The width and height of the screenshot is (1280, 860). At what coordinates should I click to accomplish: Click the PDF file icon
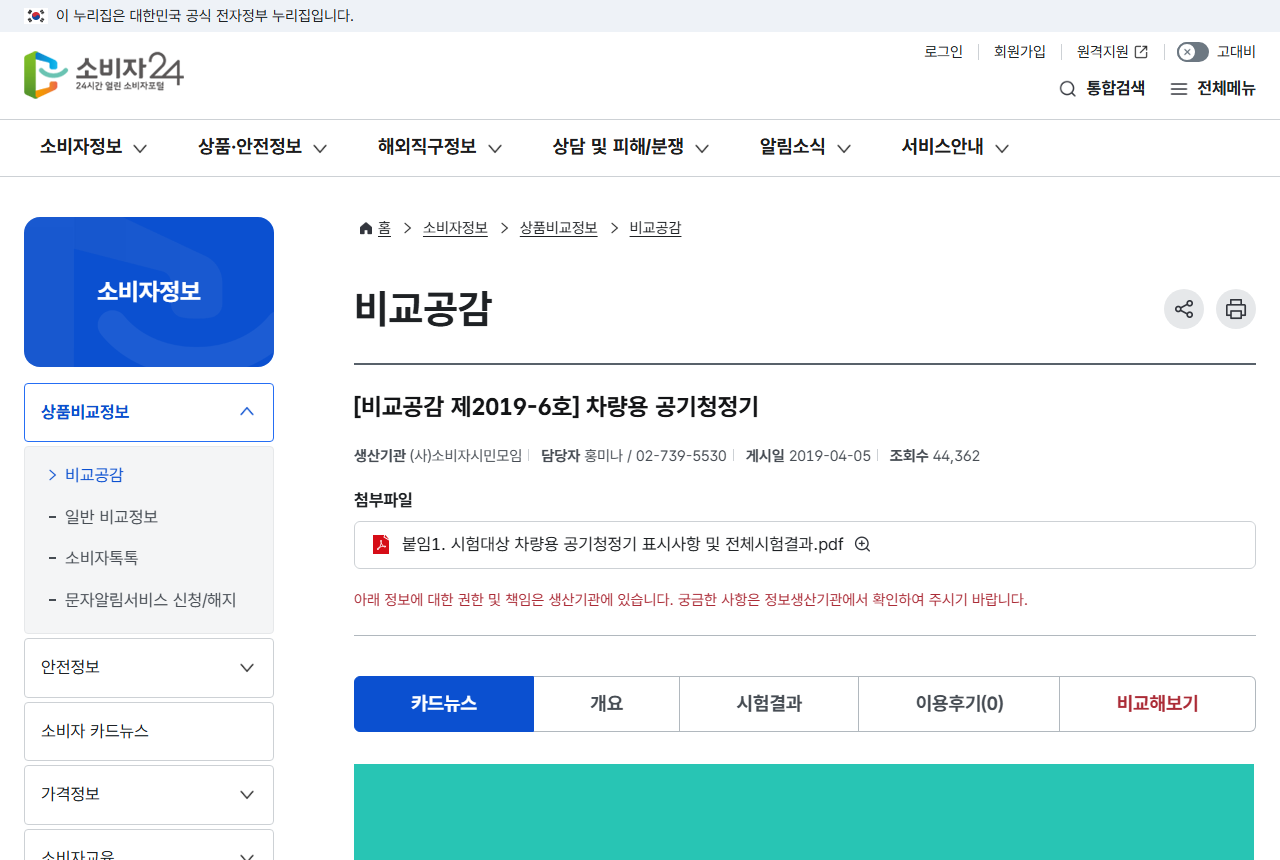coord(381,544)
